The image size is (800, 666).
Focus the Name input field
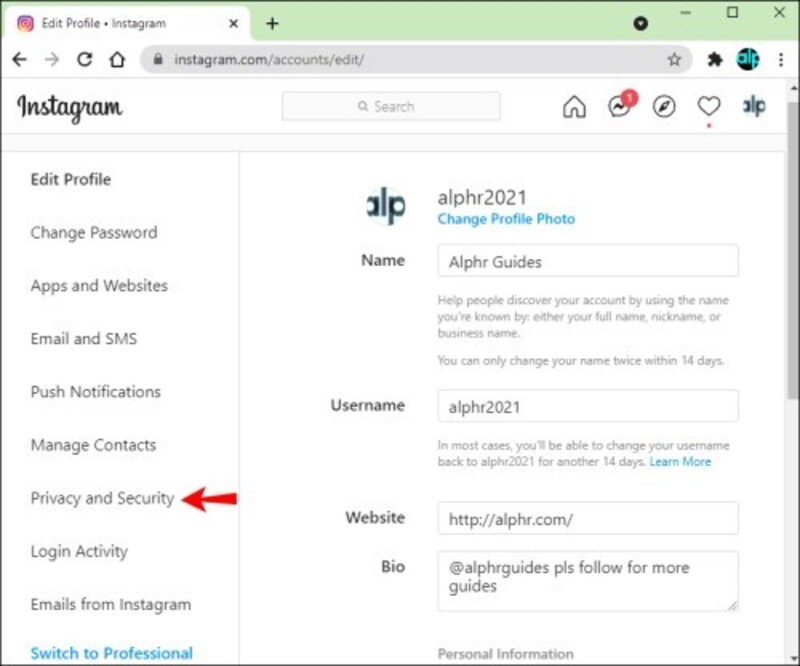click(x=588, y=261)
